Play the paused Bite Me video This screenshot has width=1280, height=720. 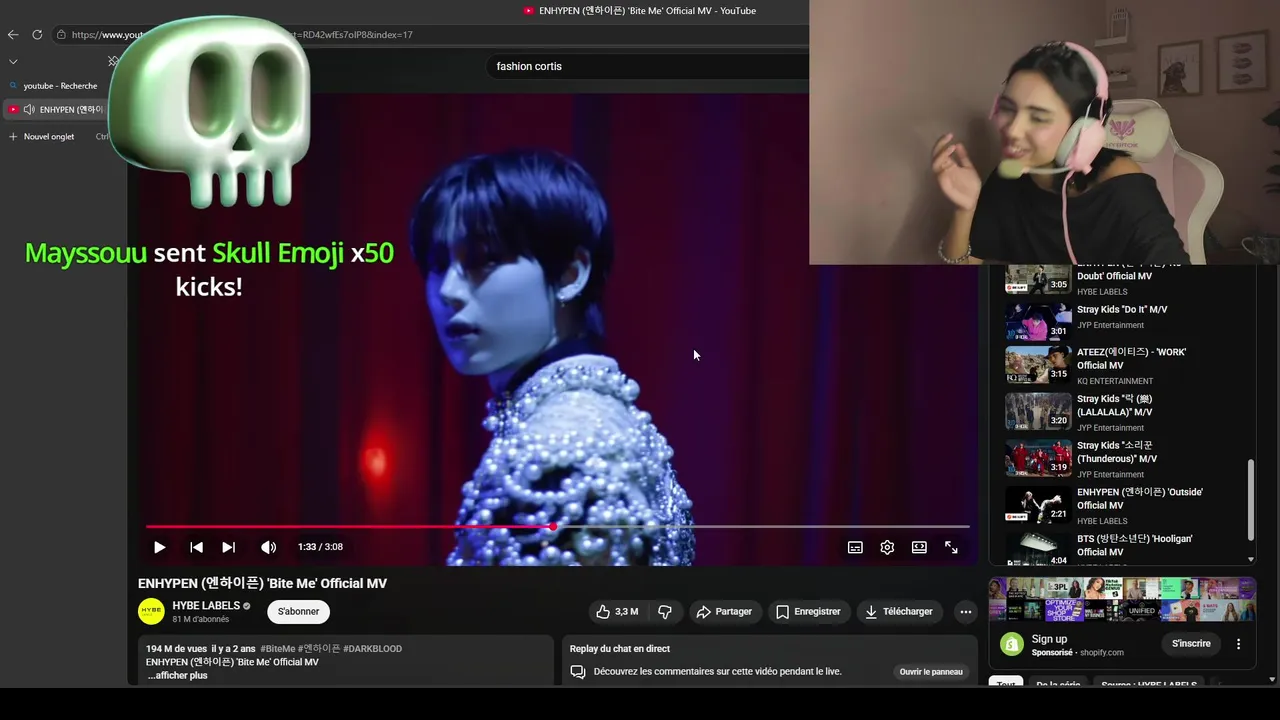pos(159,547)
